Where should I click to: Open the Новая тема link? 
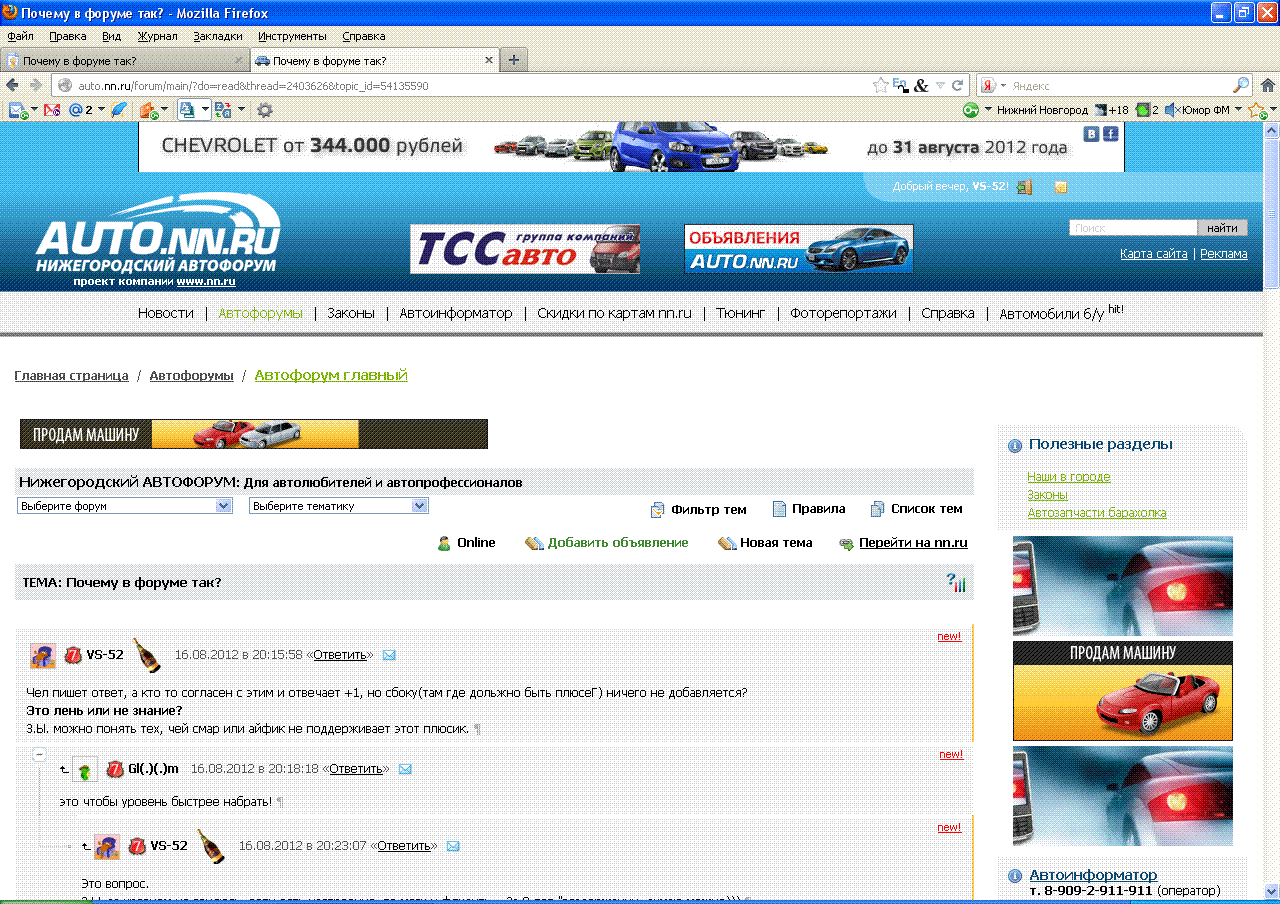776,543
